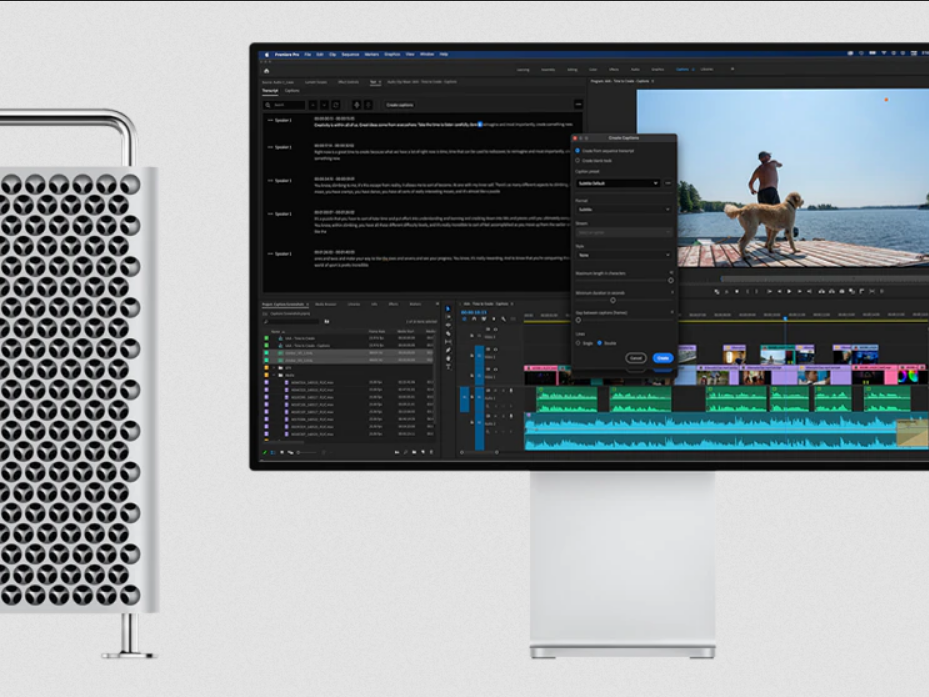This screenshot has height=697, width=929.
Task: Select the Single lines radio button
Action: (x=578, y=343)
